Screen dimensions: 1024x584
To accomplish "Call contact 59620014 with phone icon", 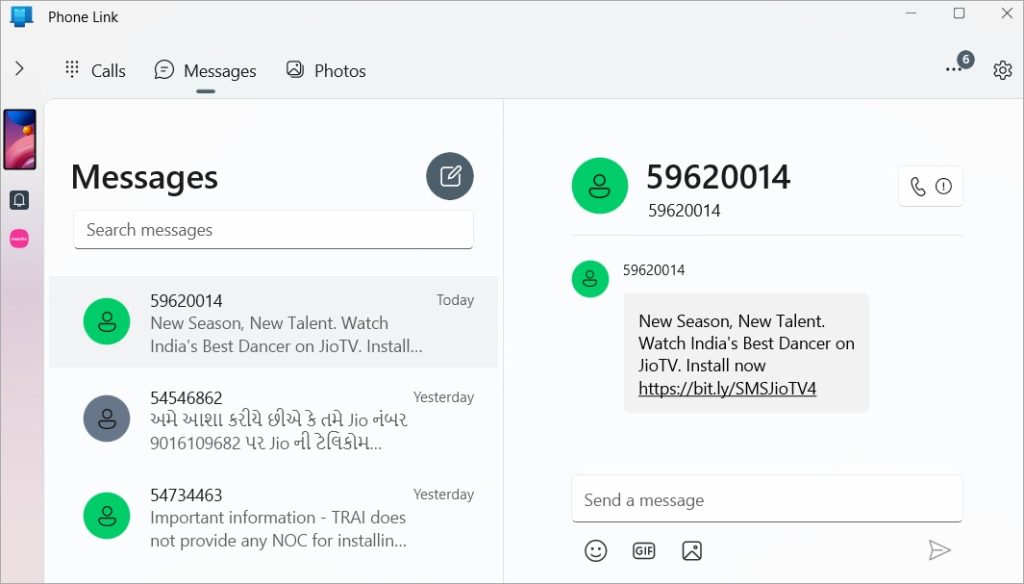I will (918, 186).
